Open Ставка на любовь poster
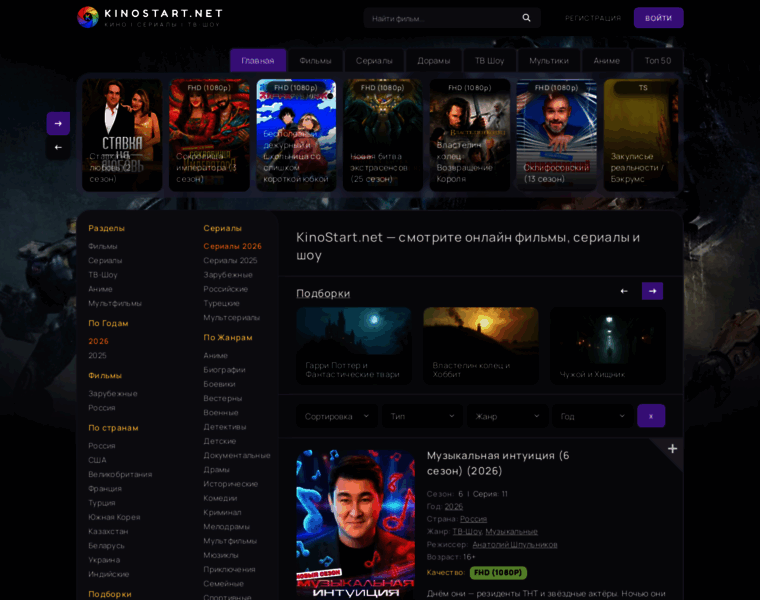This screenshot has height=600, width=760. tap(122, 135)
